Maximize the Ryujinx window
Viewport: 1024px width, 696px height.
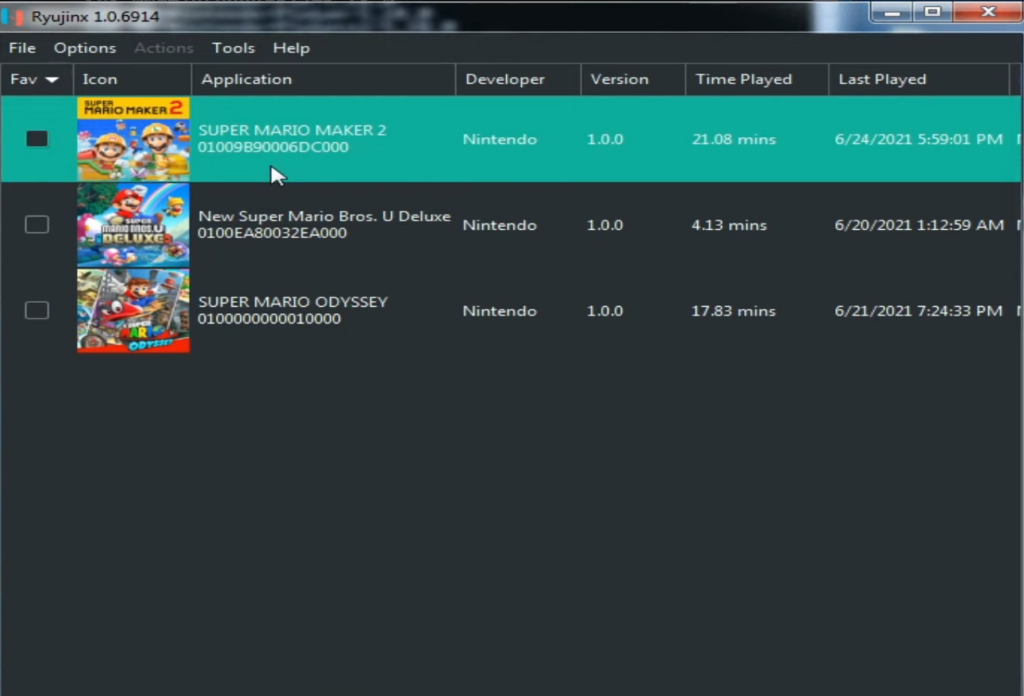[x=933, y=12]
